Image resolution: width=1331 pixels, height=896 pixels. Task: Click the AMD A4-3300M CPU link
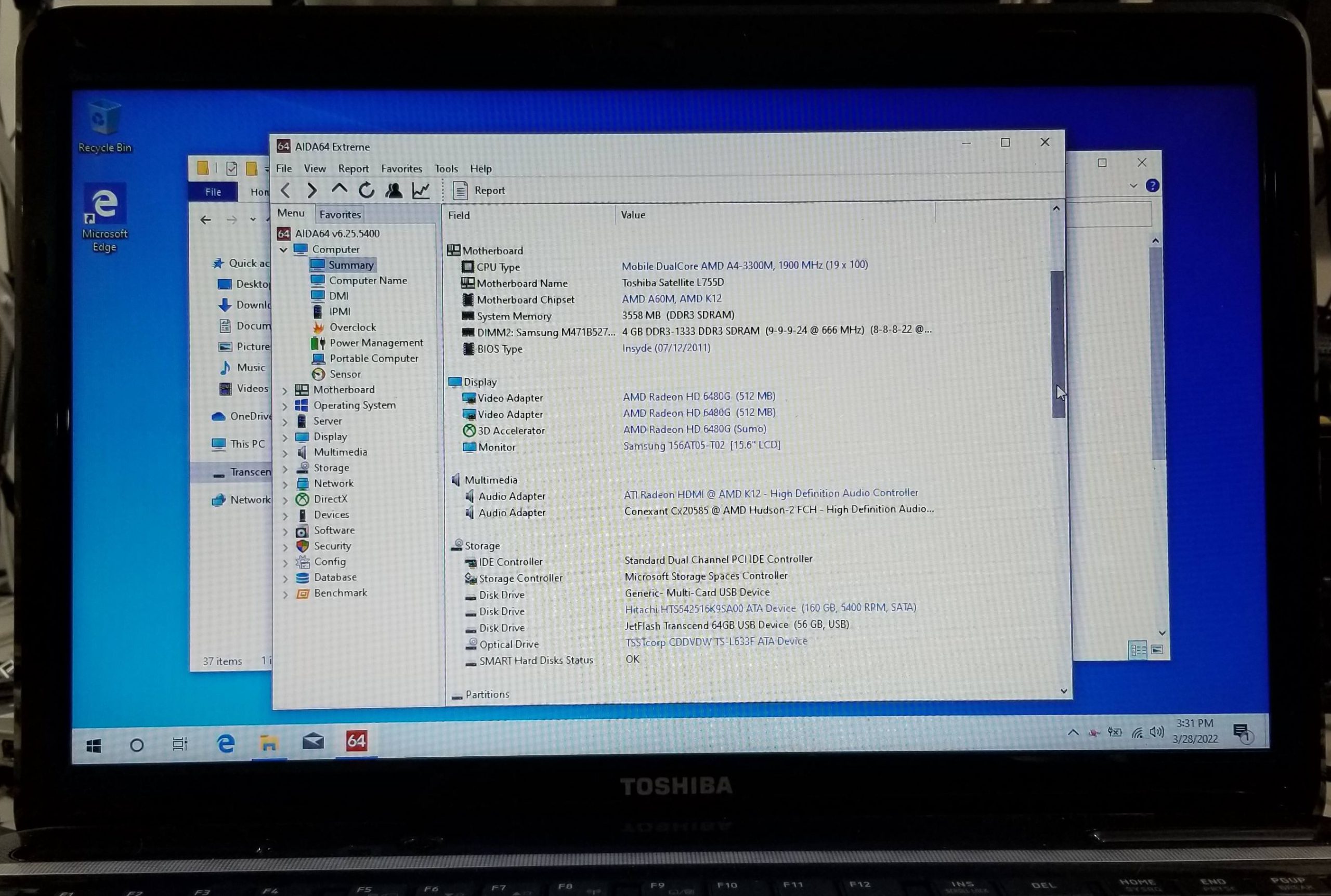point(744,265)
